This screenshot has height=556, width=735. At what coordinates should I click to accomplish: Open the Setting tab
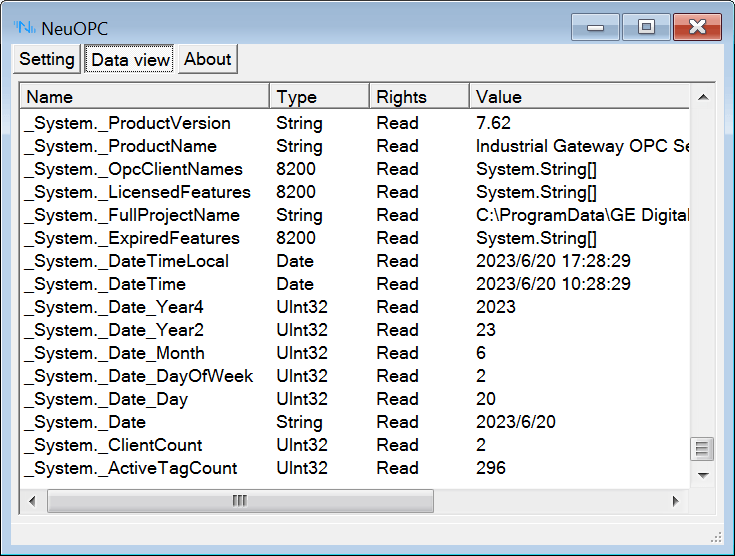47,59
